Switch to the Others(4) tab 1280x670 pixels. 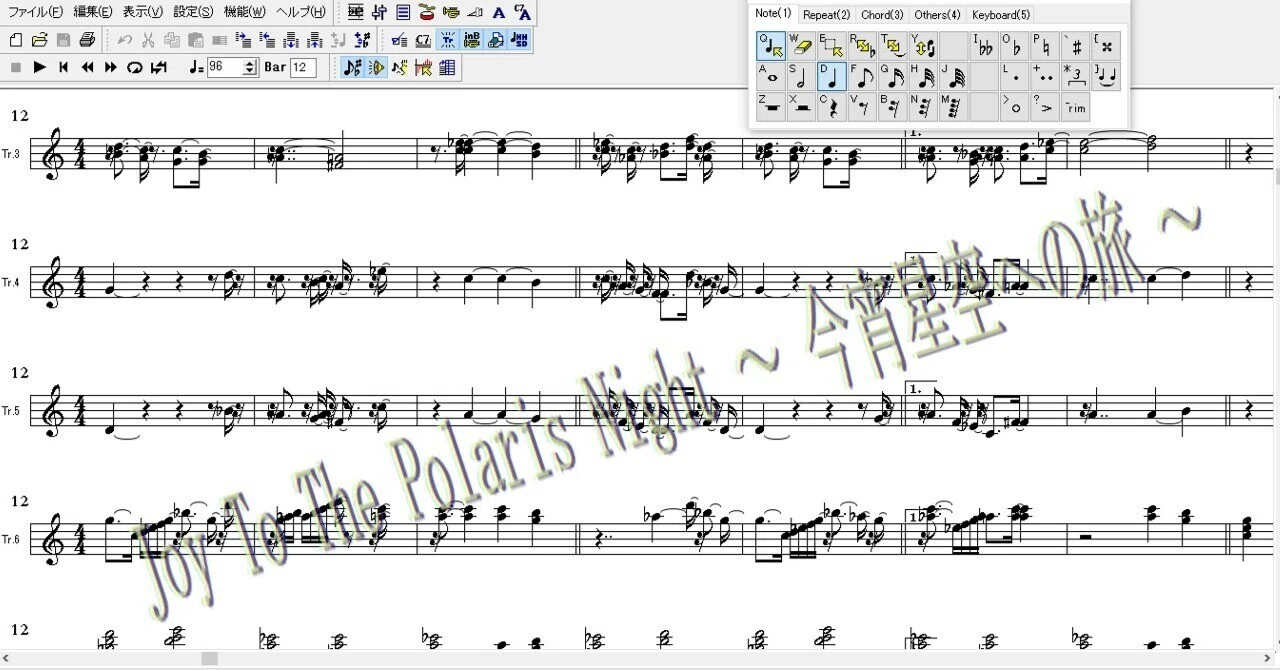pos(937,14)
